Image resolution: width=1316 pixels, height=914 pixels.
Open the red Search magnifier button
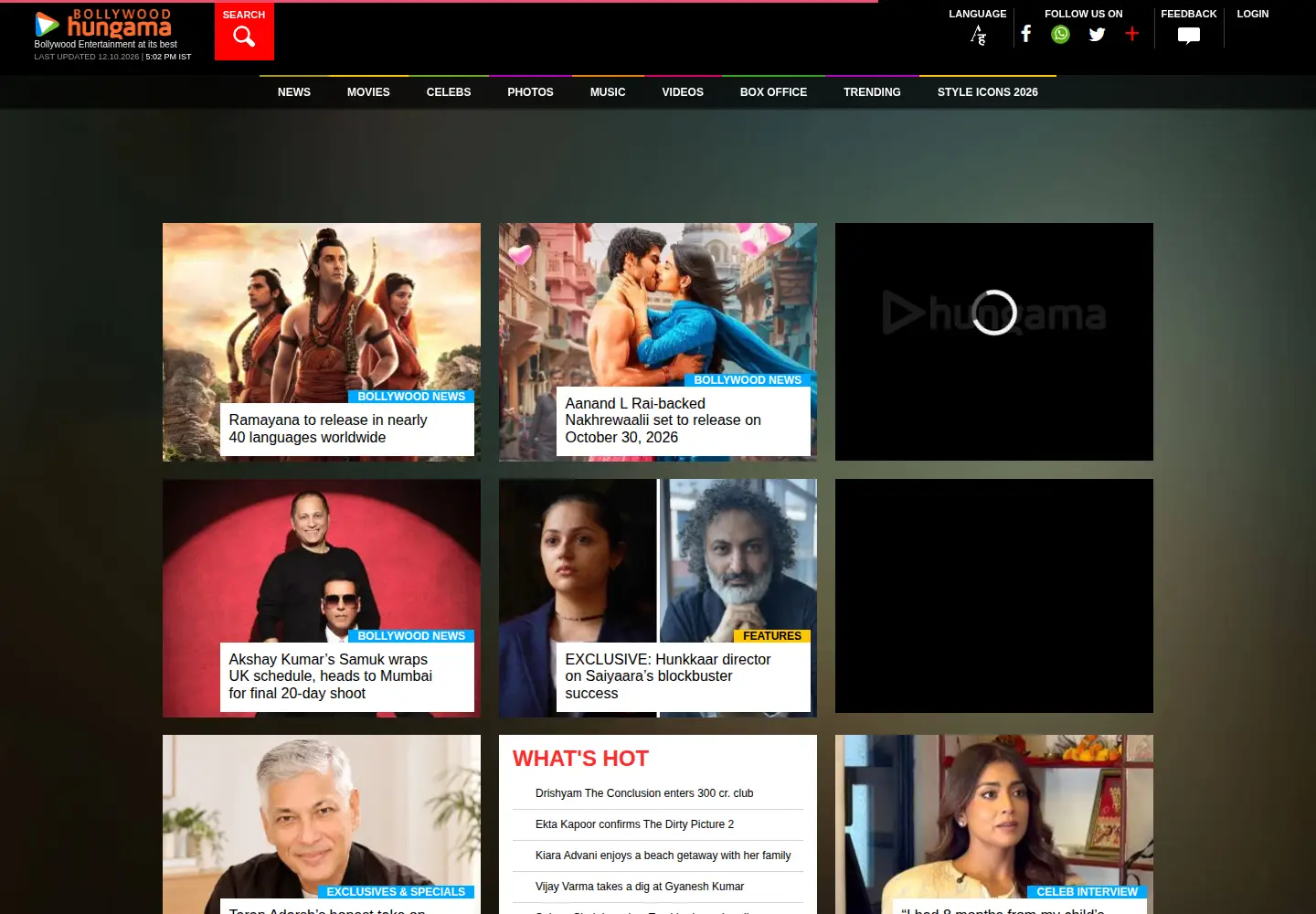tap(244, 32)
